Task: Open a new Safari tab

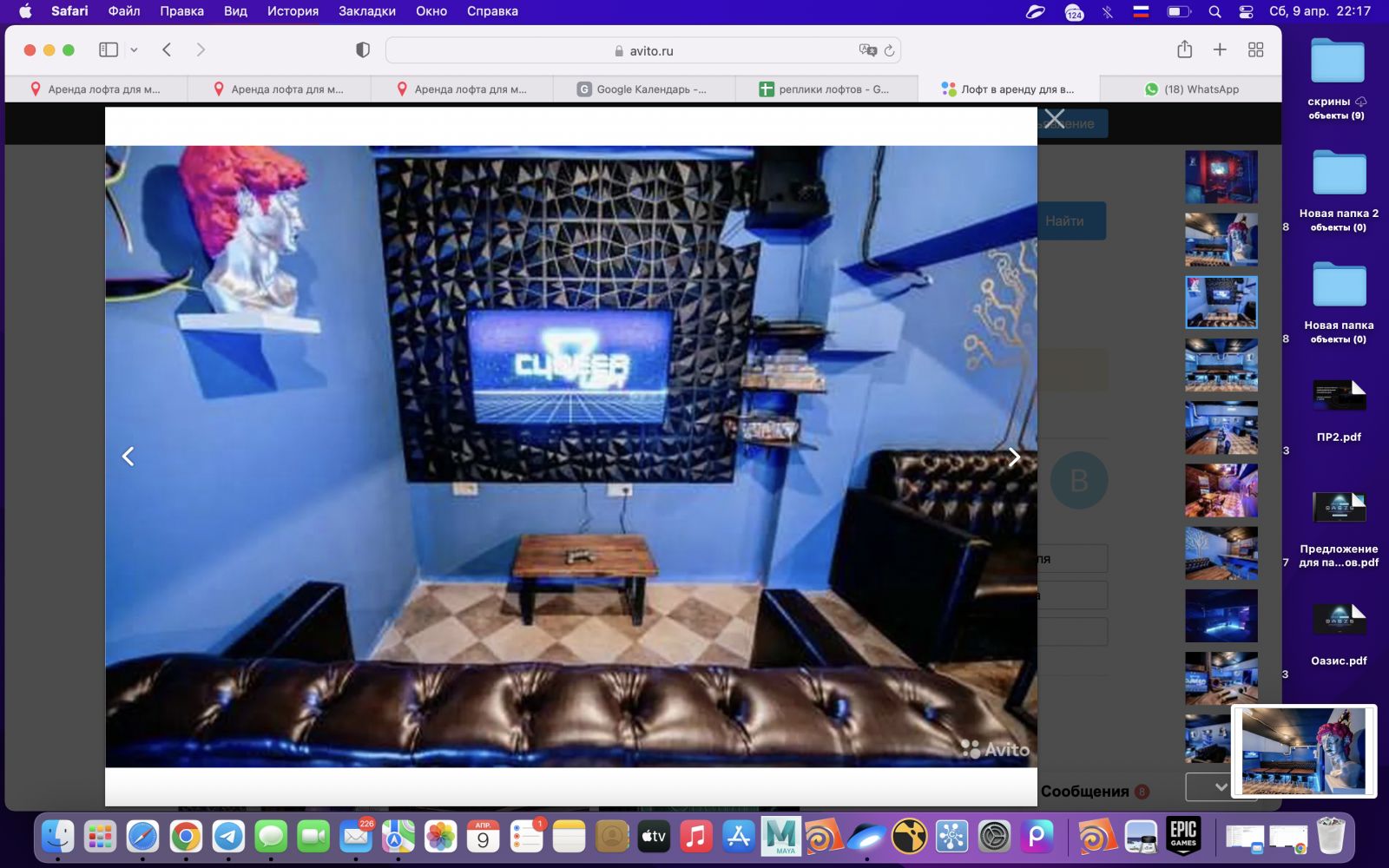Action: point(1220,50)
